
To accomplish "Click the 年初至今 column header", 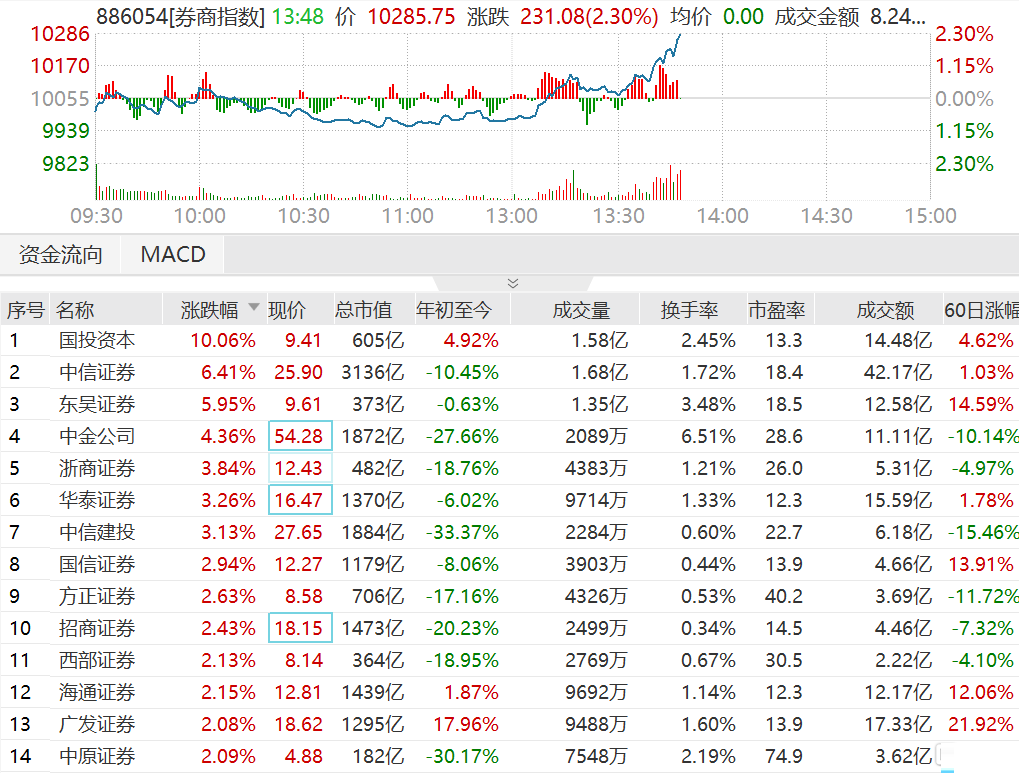I will coord(455,310).
